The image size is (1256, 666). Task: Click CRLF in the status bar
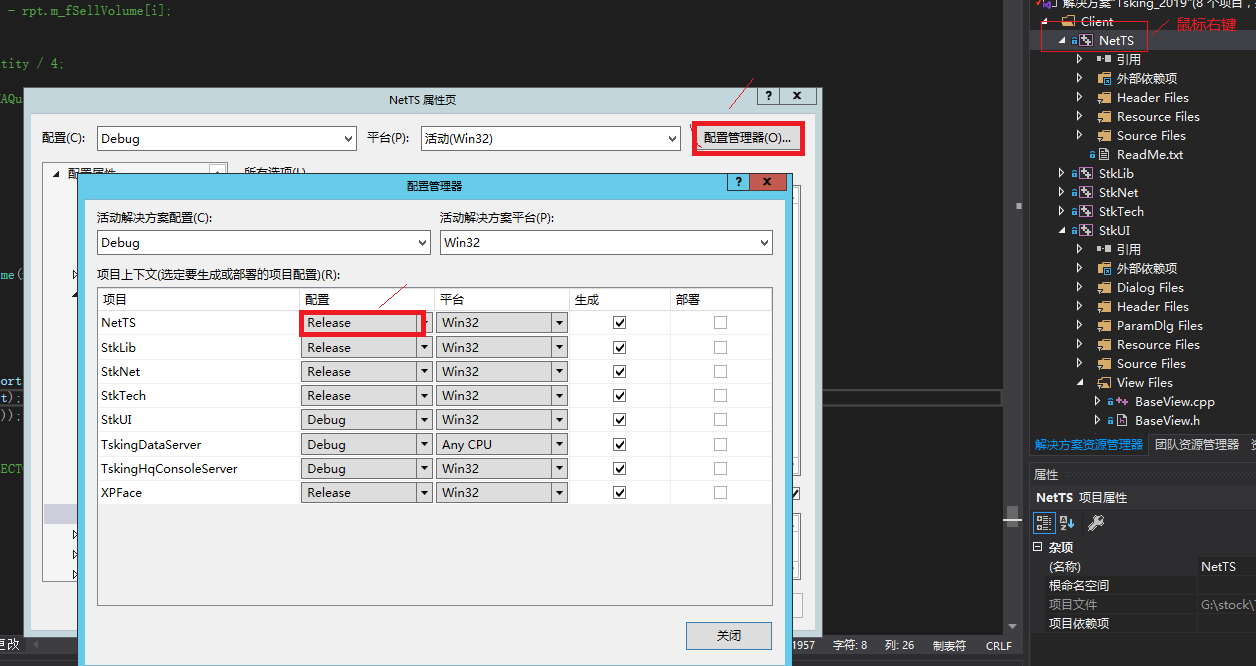pyautogui.click(x=998, y=646)
